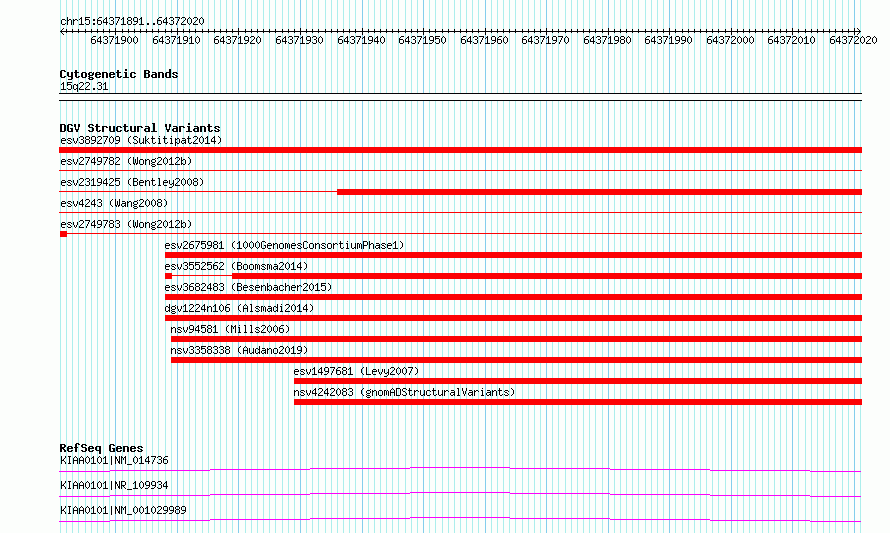Image resolution: width=890 pixels, height=533 pixels.
Task: Open variant dgv1224n106 (Alsmadi2014) label
Action: tap(239, 308)
